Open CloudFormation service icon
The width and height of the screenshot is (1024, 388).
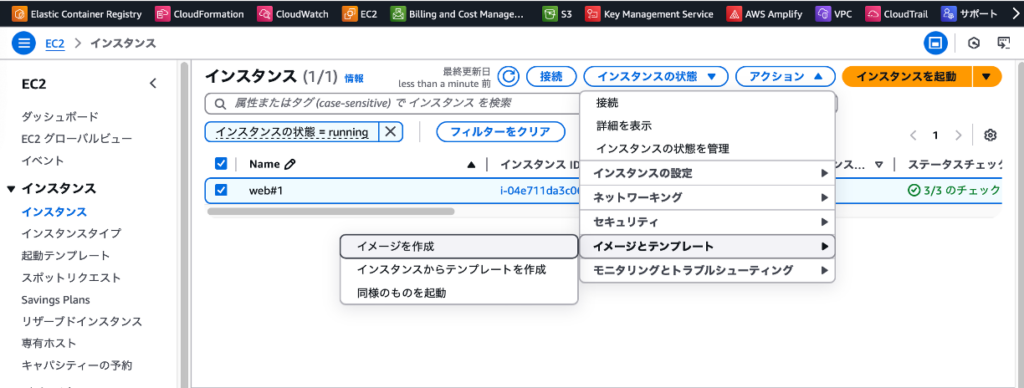click(163, 13)
